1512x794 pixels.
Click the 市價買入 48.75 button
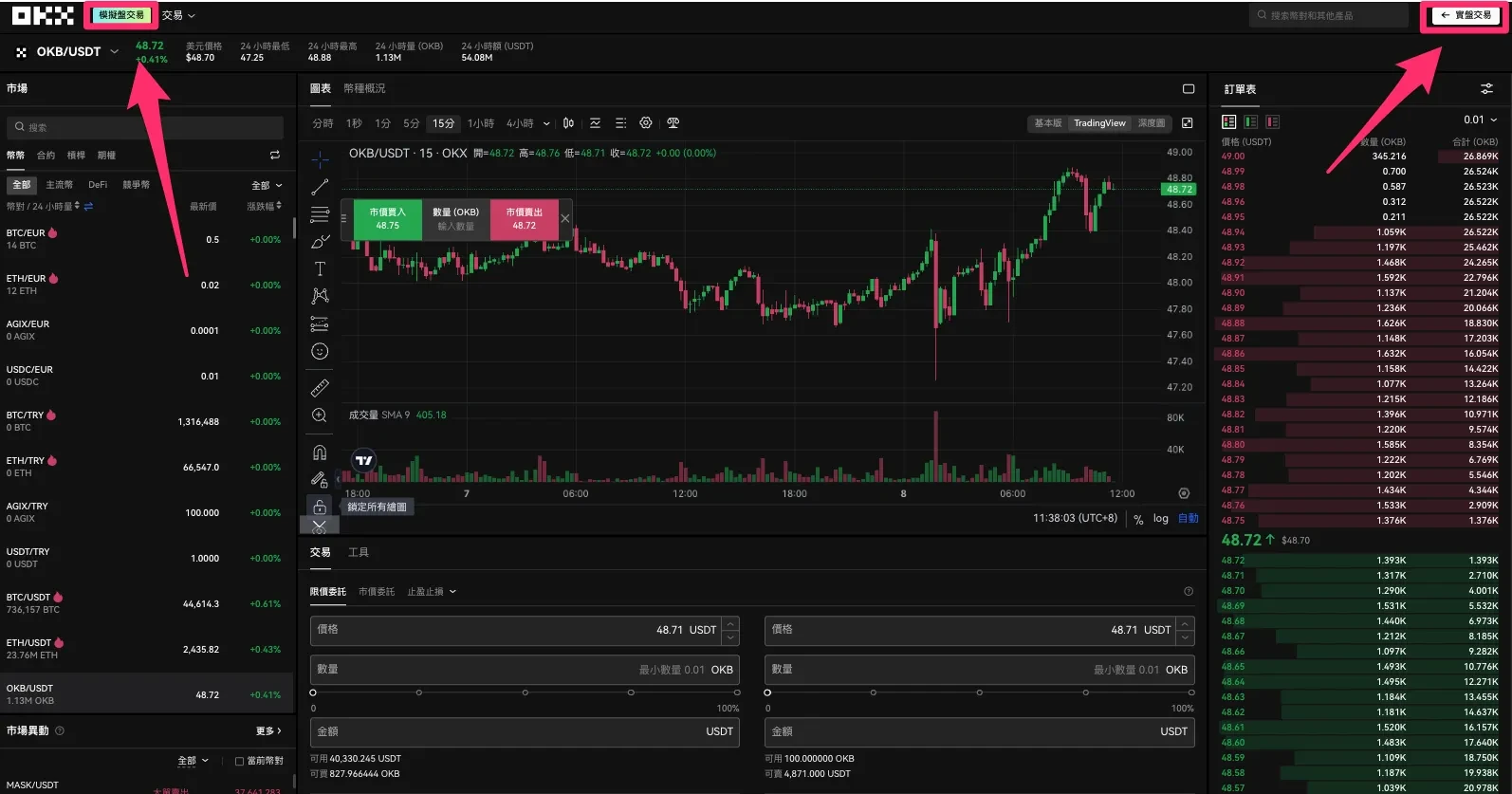click(388, 219)
